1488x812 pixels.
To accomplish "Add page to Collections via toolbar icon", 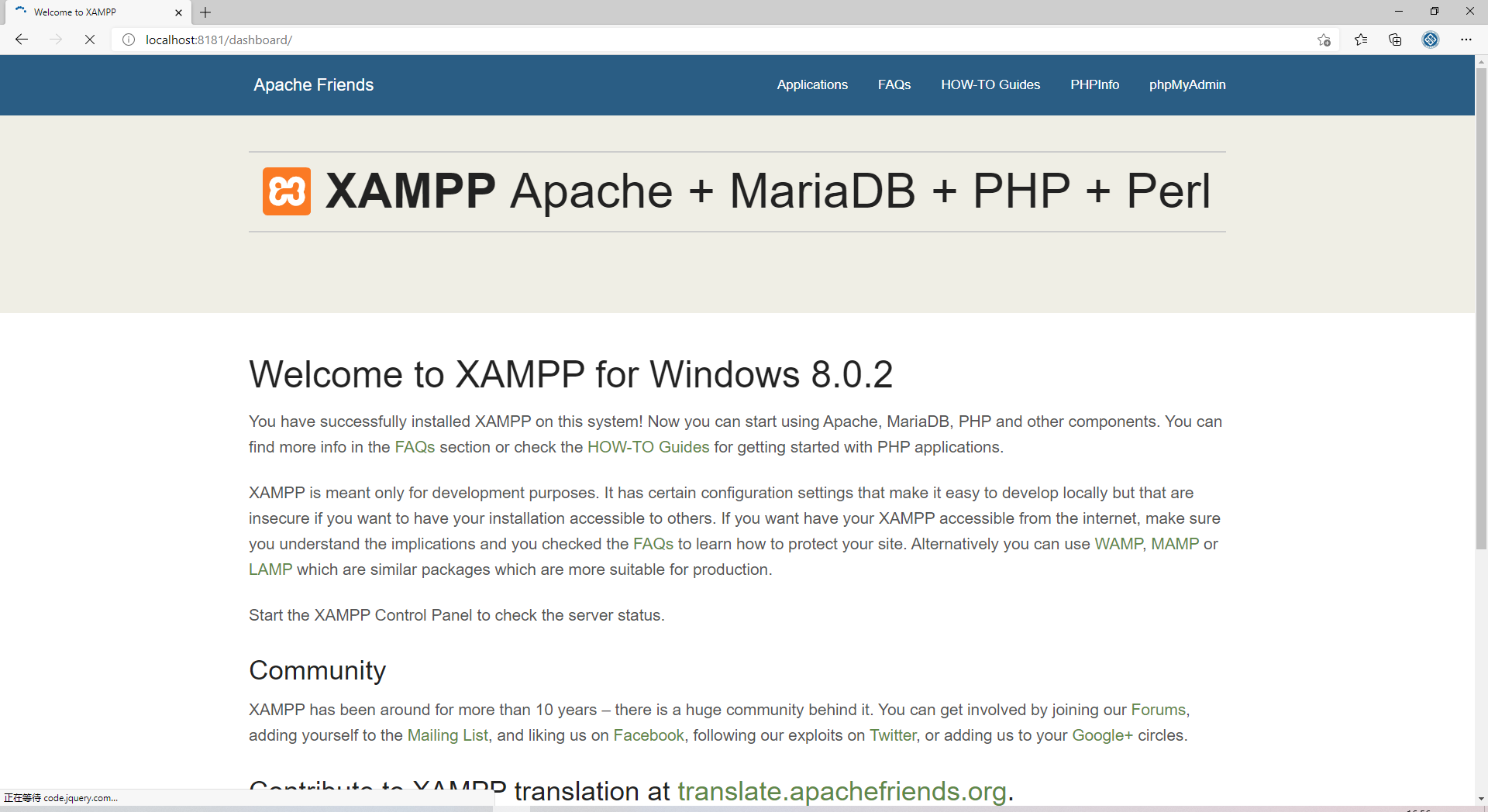I will click(x=1395, y=40).
